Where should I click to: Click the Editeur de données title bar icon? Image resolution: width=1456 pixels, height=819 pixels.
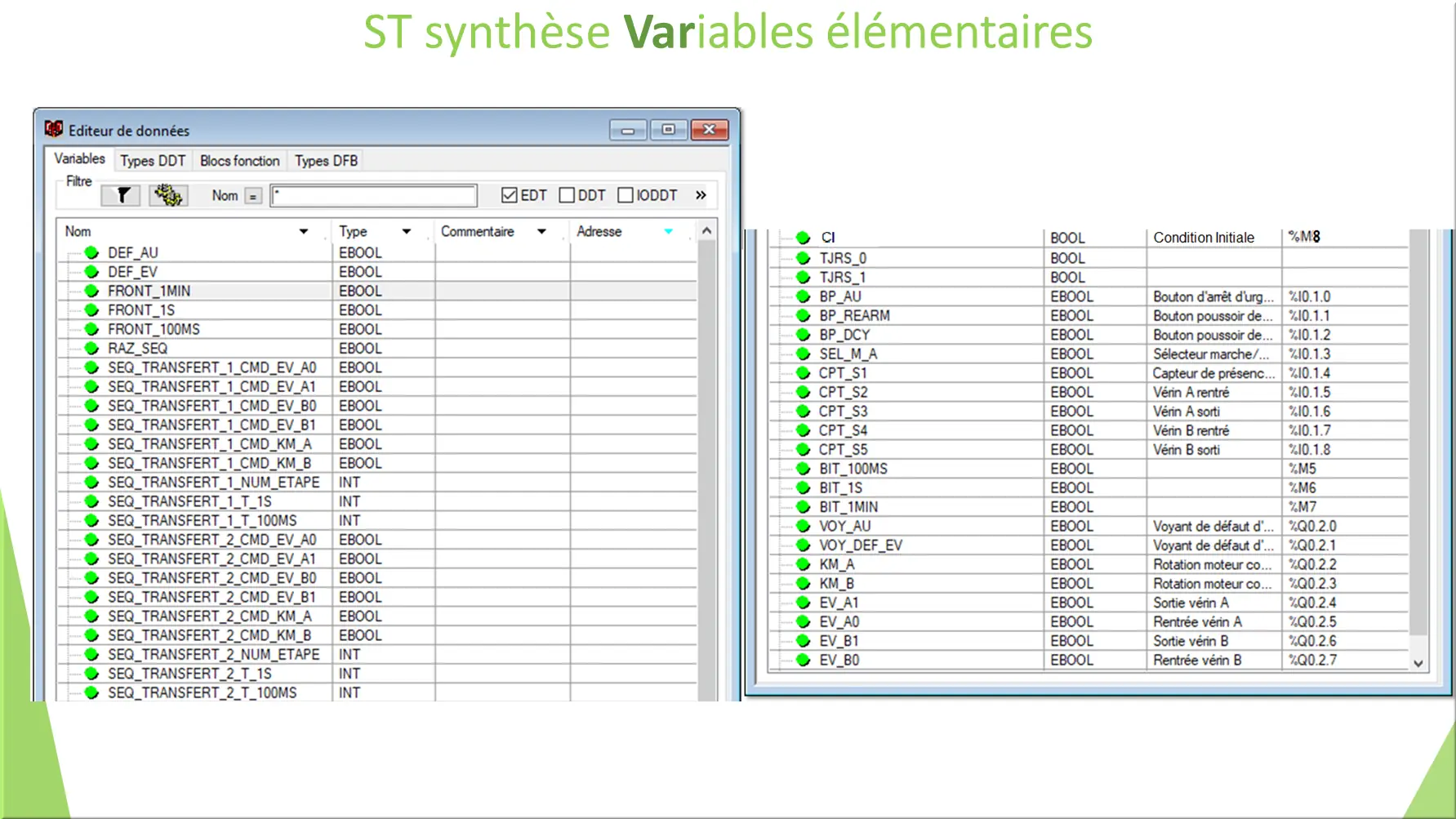coord(54,129)
